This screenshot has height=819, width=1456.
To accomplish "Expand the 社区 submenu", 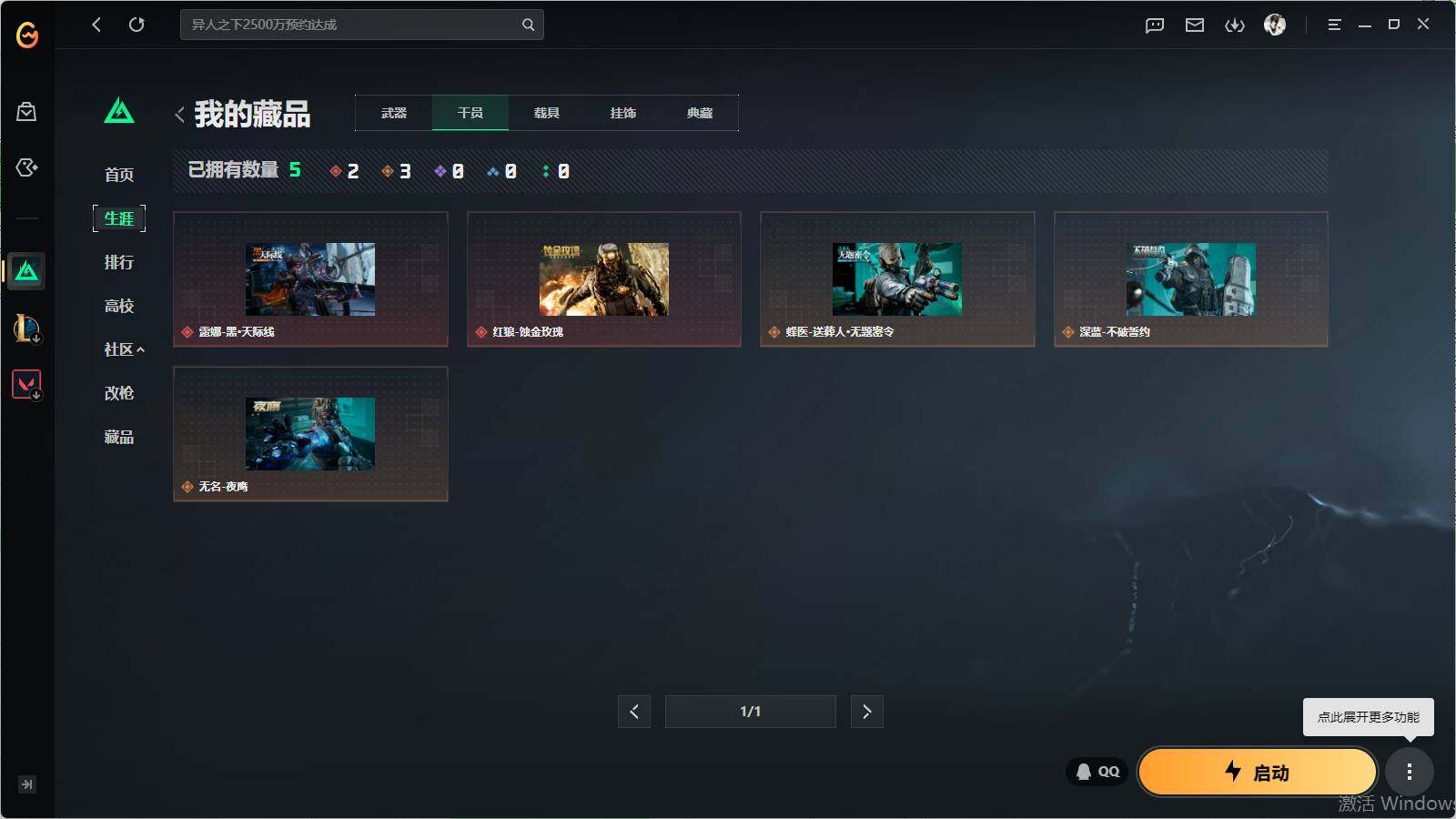I will tap(124, 349).
